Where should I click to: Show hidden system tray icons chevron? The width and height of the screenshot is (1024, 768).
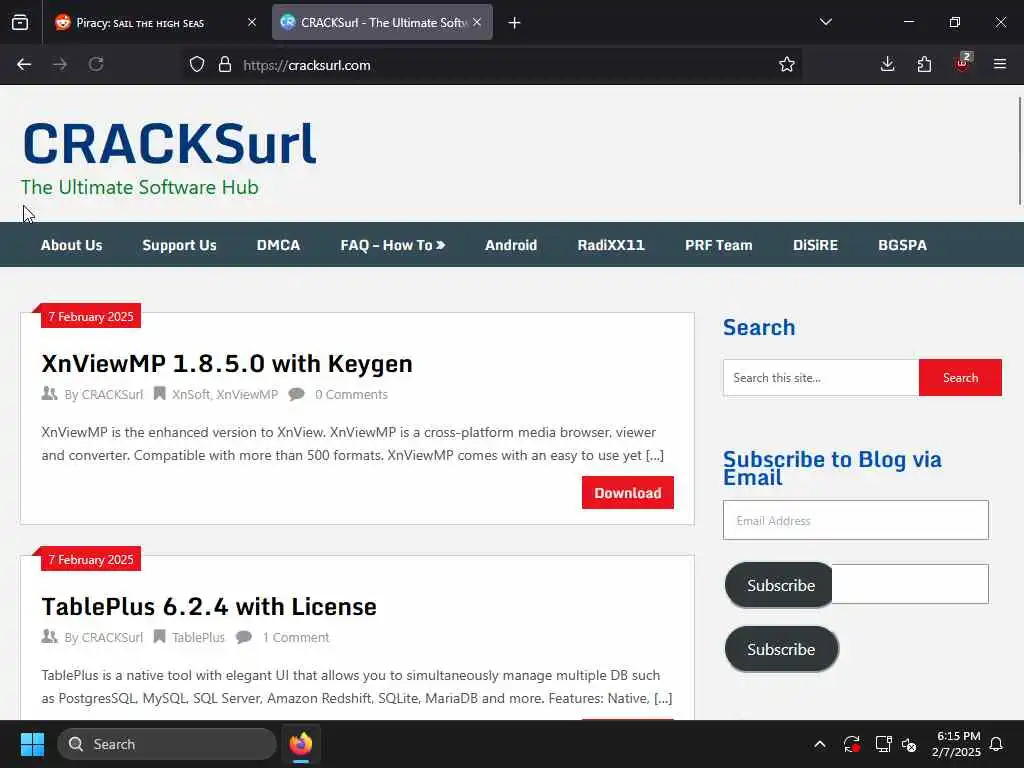820,744
